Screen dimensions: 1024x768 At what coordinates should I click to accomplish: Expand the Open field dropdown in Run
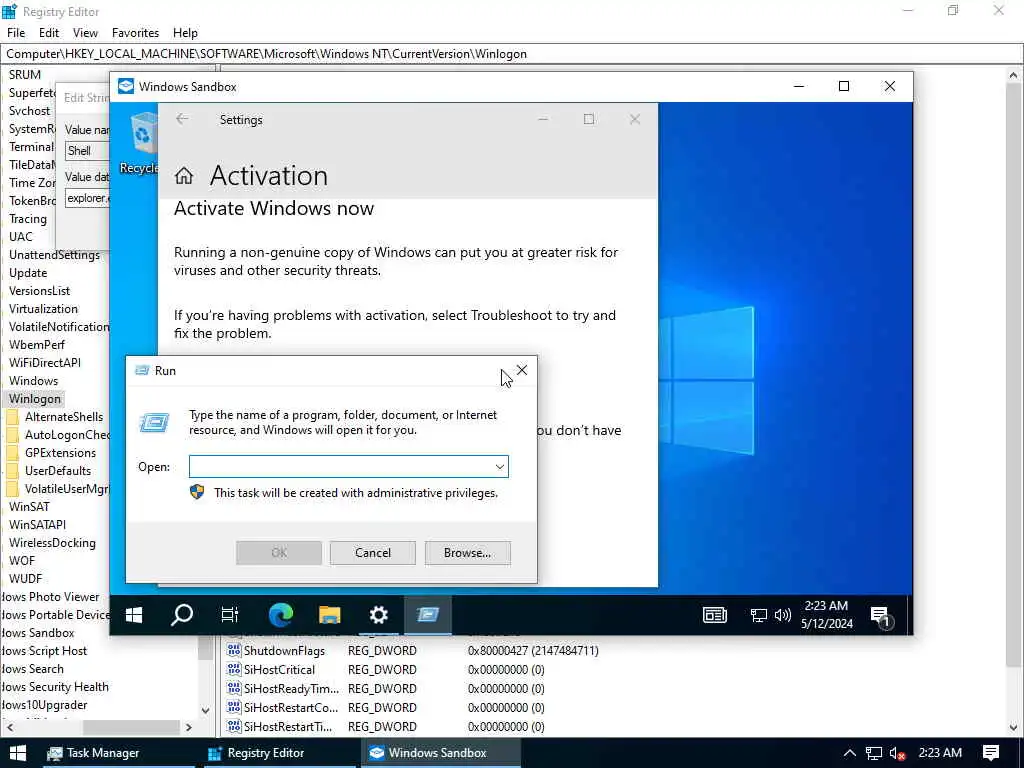[x=500, y=467]
